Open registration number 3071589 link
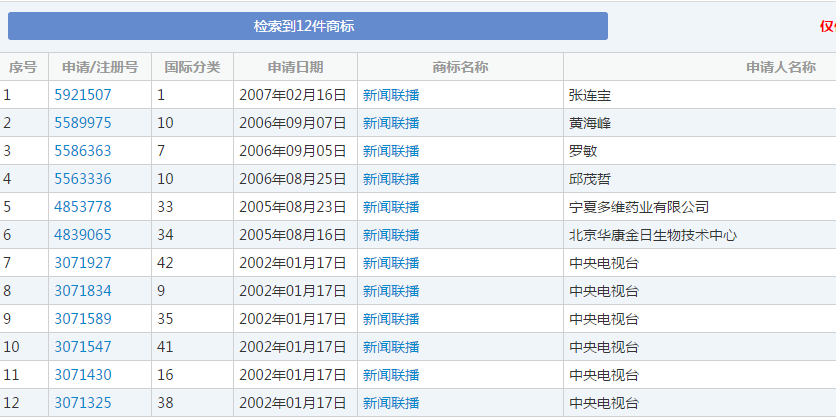836x418 pixels. tap(83, 319)
